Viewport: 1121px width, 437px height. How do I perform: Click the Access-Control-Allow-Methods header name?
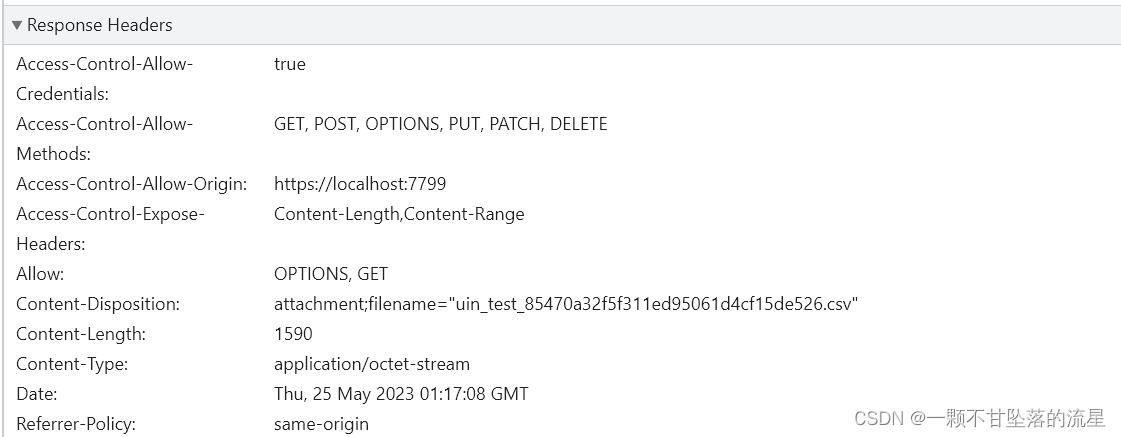(x=104, y=124)
